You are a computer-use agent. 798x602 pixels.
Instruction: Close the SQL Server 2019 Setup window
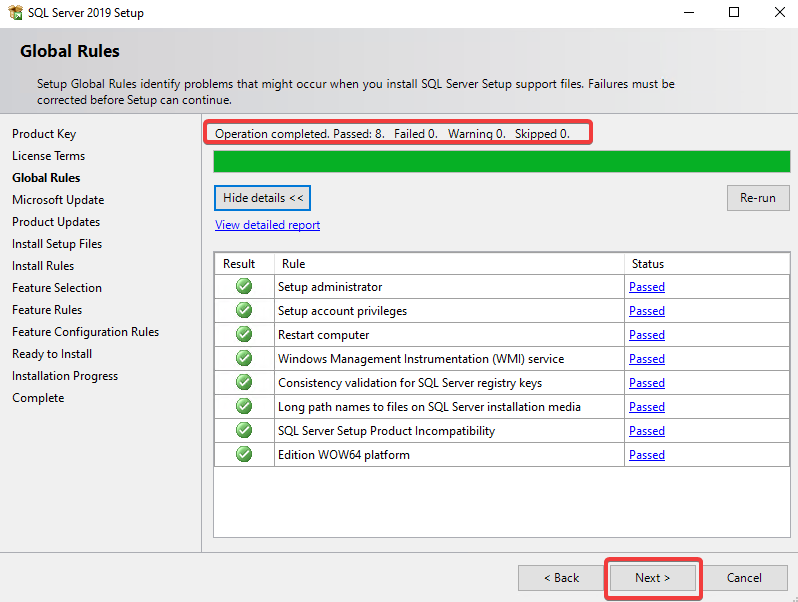779,12
